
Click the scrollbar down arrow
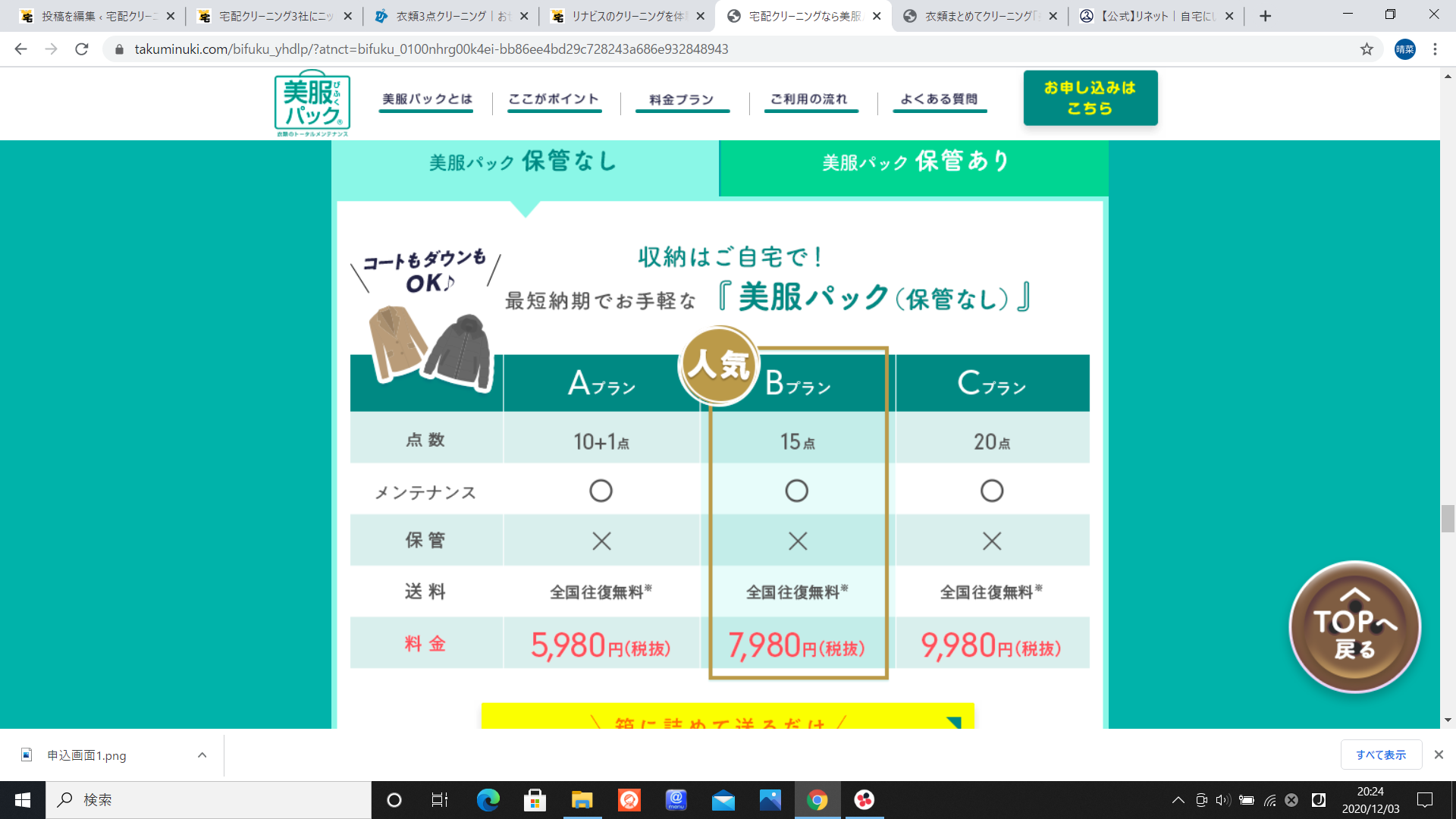[1448, 720]
